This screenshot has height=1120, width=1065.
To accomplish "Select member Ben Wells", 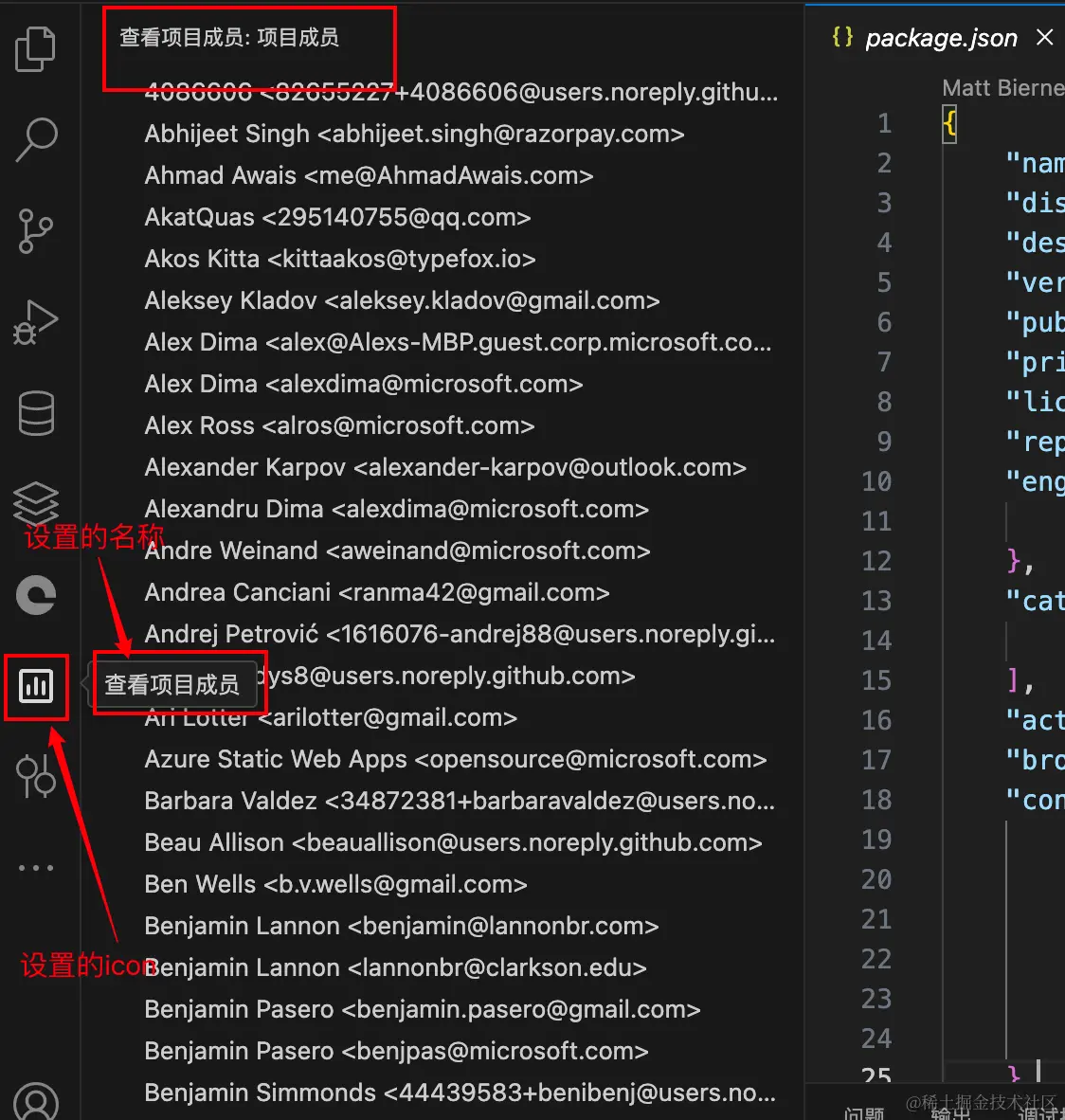I will point(335,883).
